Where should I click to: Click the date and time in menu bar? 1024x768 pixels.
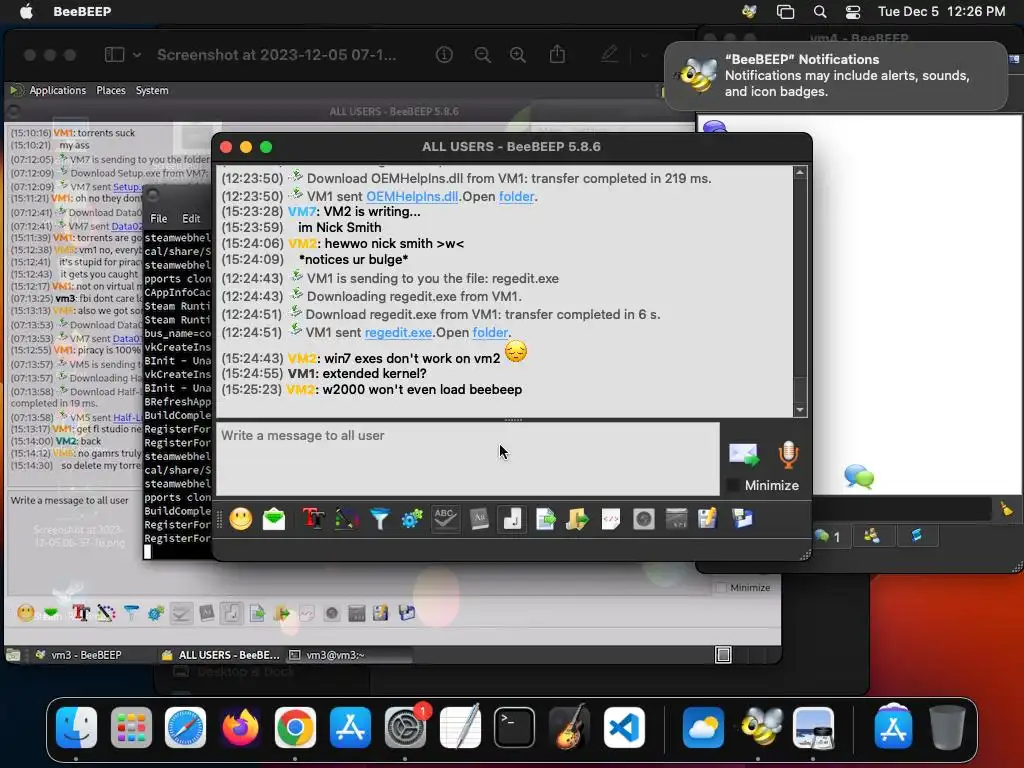(941, 12)
